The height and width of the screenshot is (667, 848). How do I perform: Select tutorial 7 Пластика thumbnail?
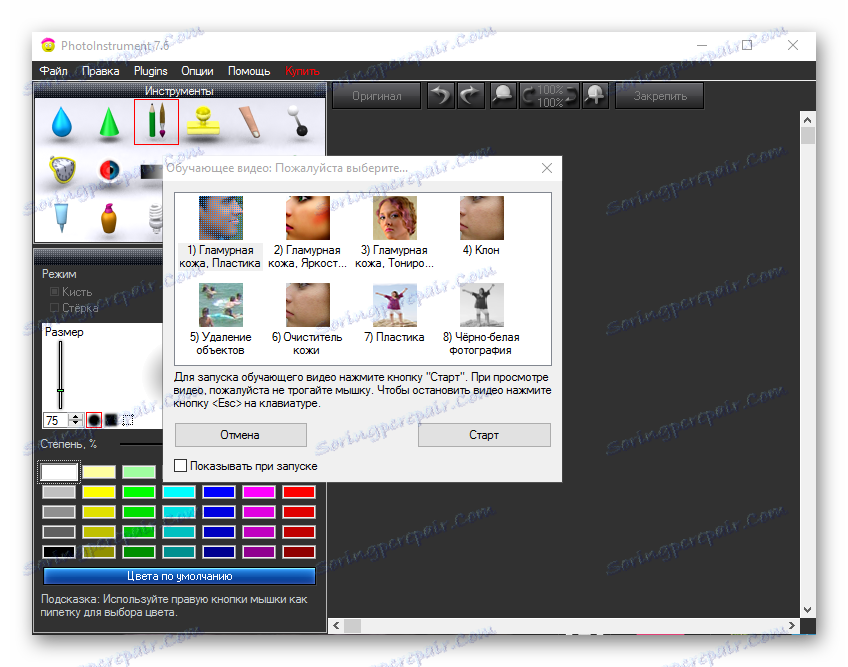[395, 305]
